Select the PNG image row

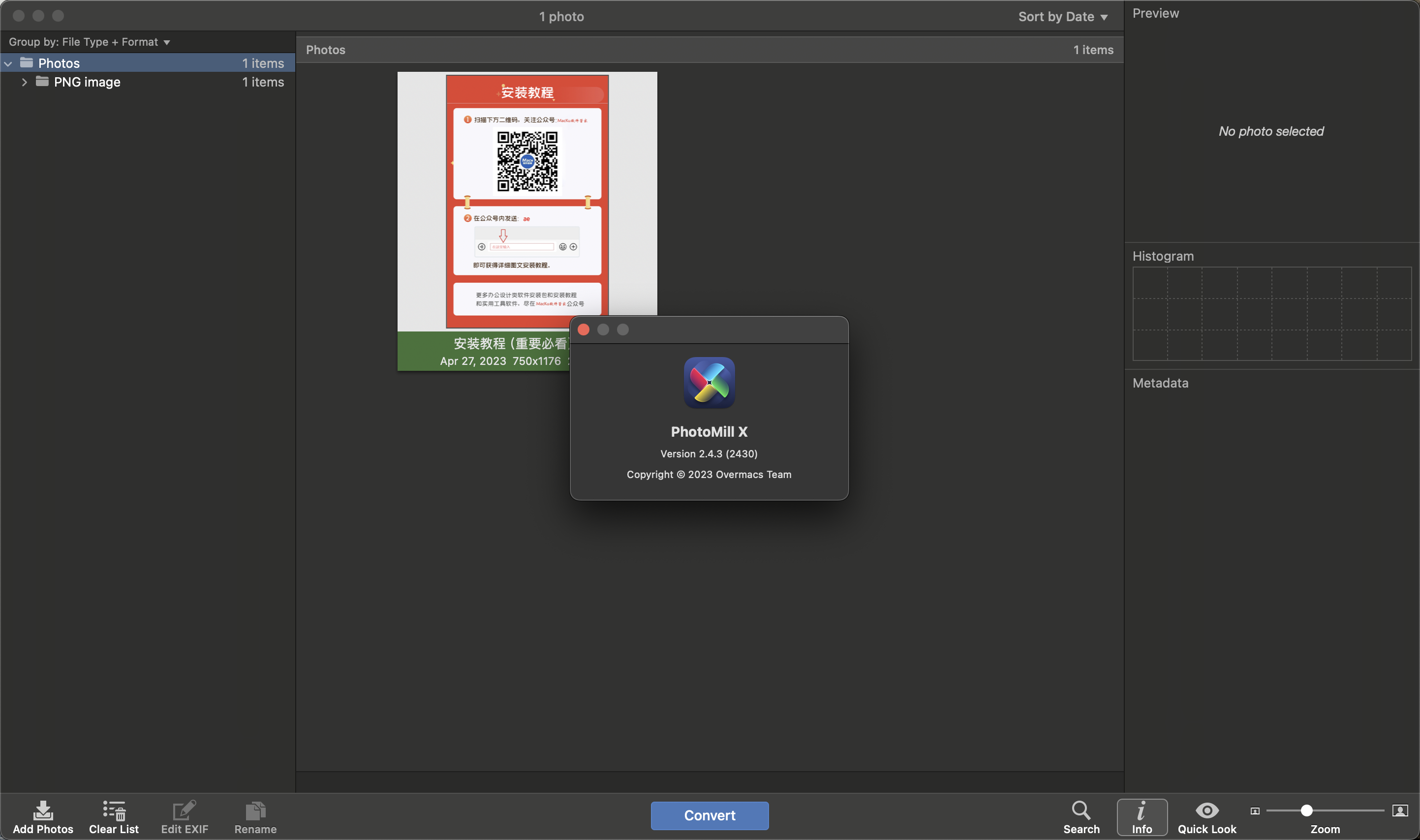(148, 82)
